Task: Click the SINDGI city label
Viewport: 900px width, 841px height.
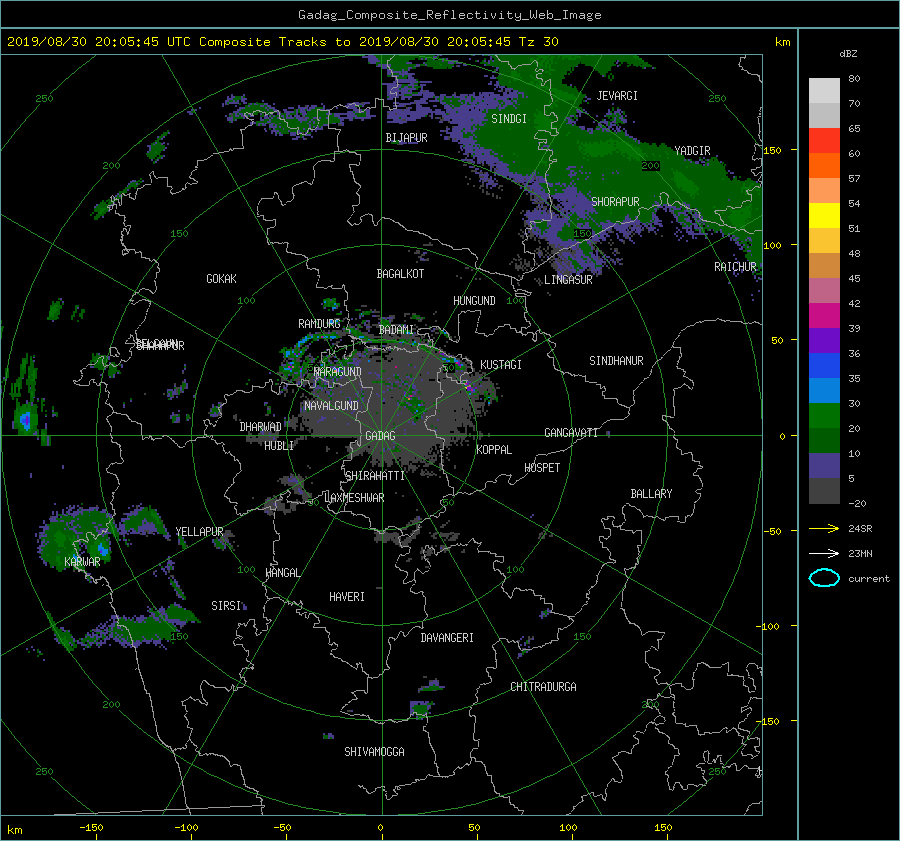Action: click(x=509, y=119)
